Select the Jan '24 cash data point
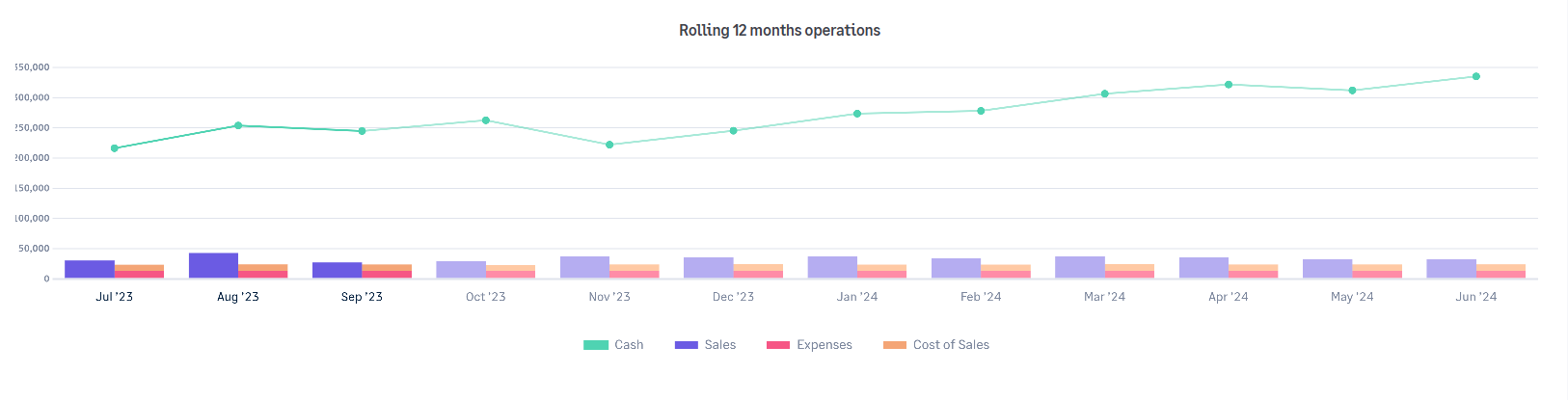This screenshot has width=1568, height=400. coord(857,114)
